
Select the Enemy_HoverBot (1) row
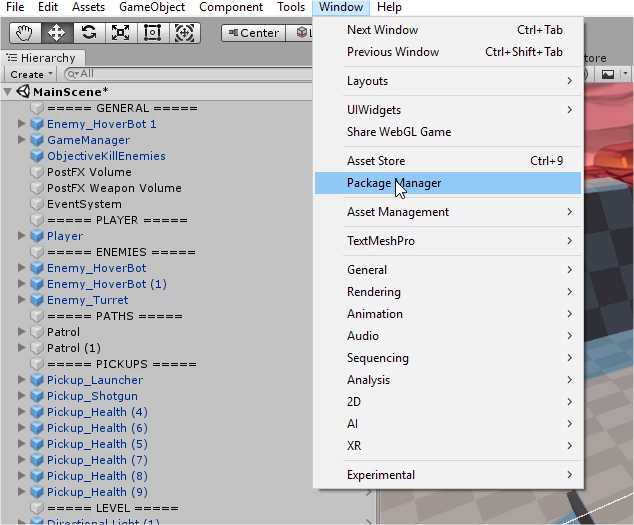click(x=157, y=284)
